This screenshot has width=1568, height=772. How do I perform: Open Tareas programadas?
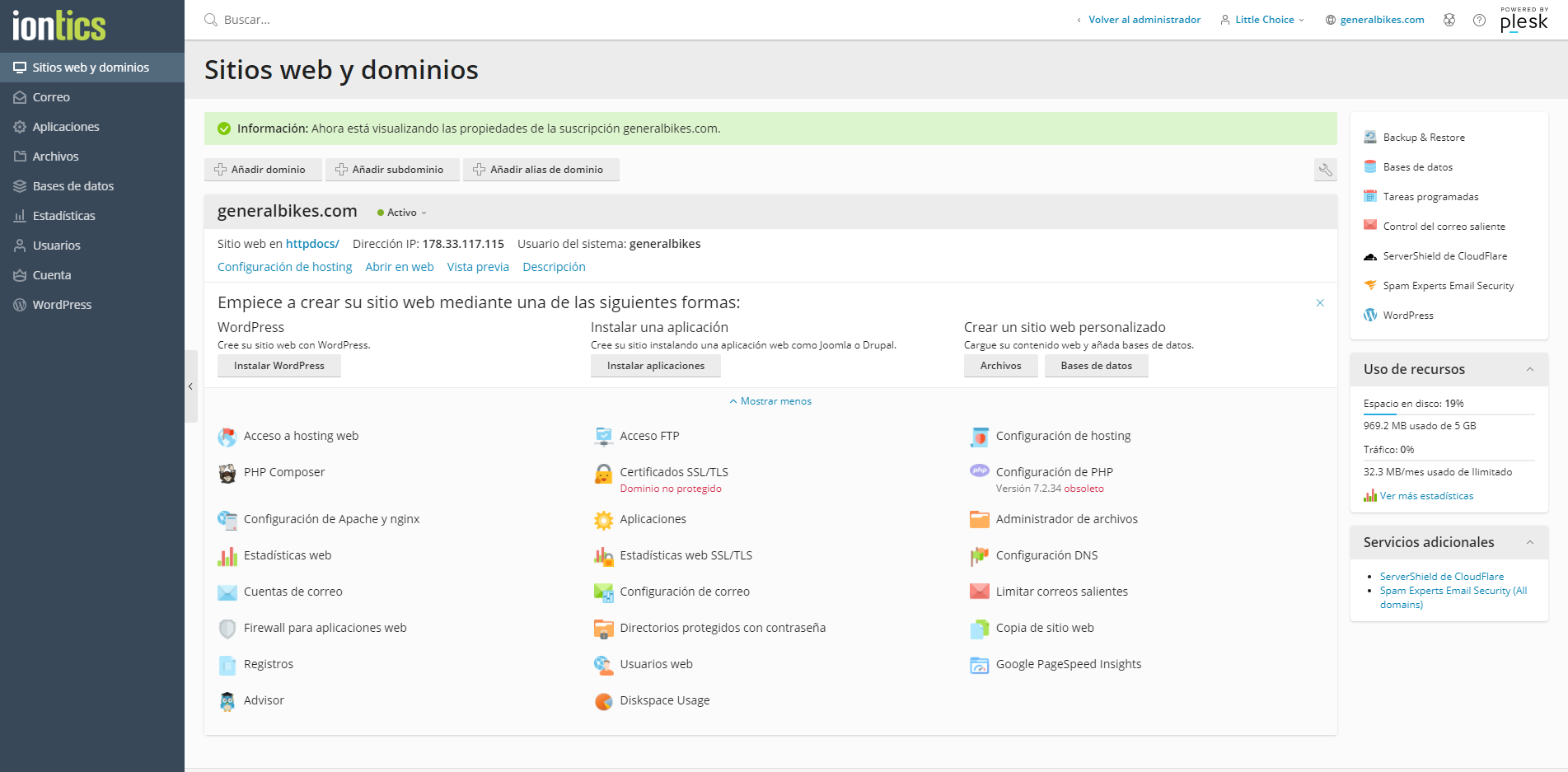(1430, 196)
